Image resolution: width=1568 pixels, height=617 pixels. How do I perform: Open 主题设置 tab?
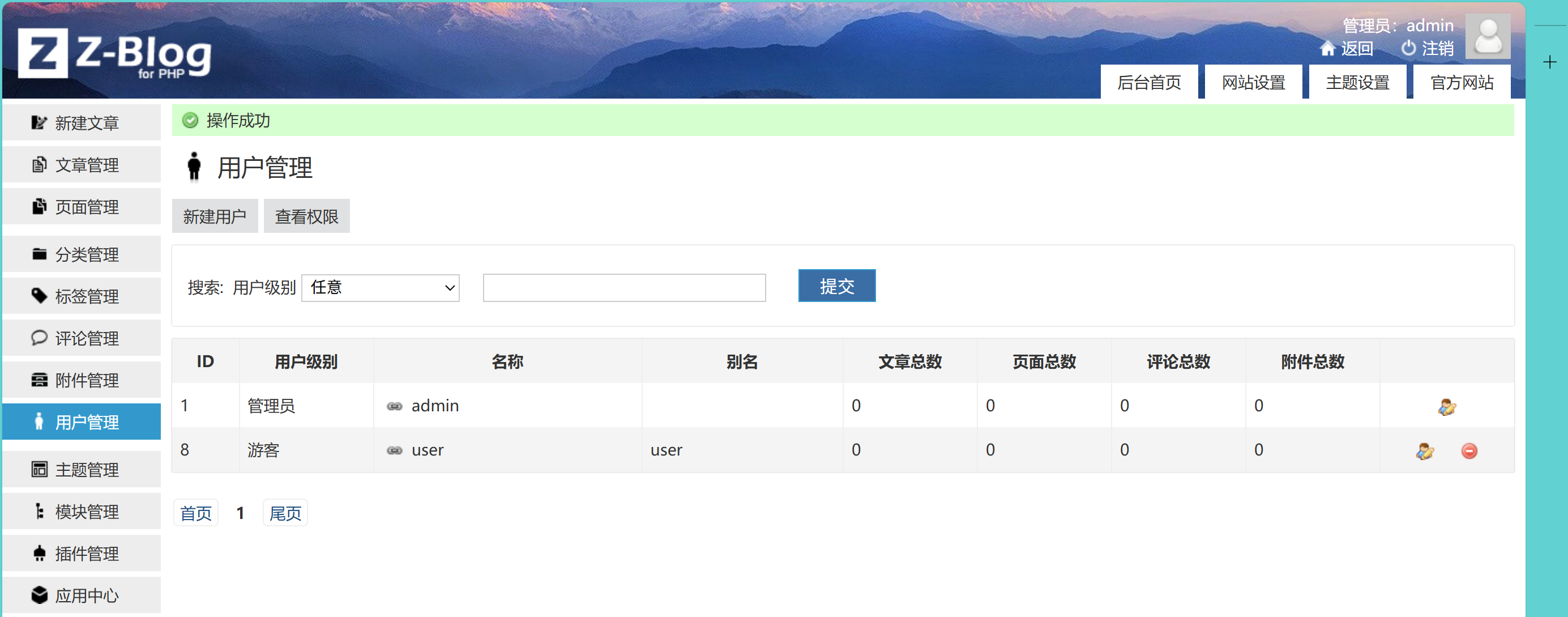[x=1357, y=82]
